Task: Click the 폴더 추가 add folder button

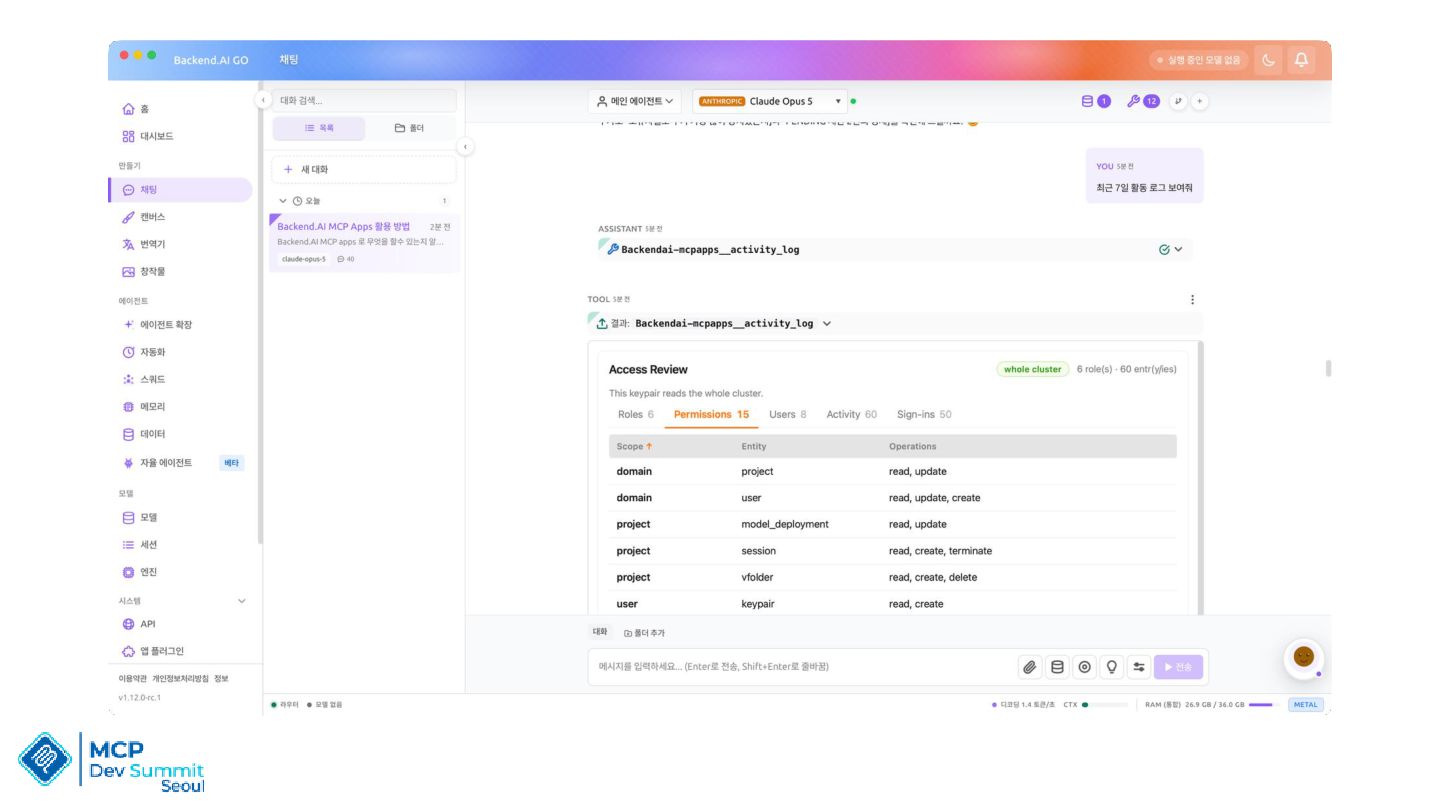Action: pos(644,633)
